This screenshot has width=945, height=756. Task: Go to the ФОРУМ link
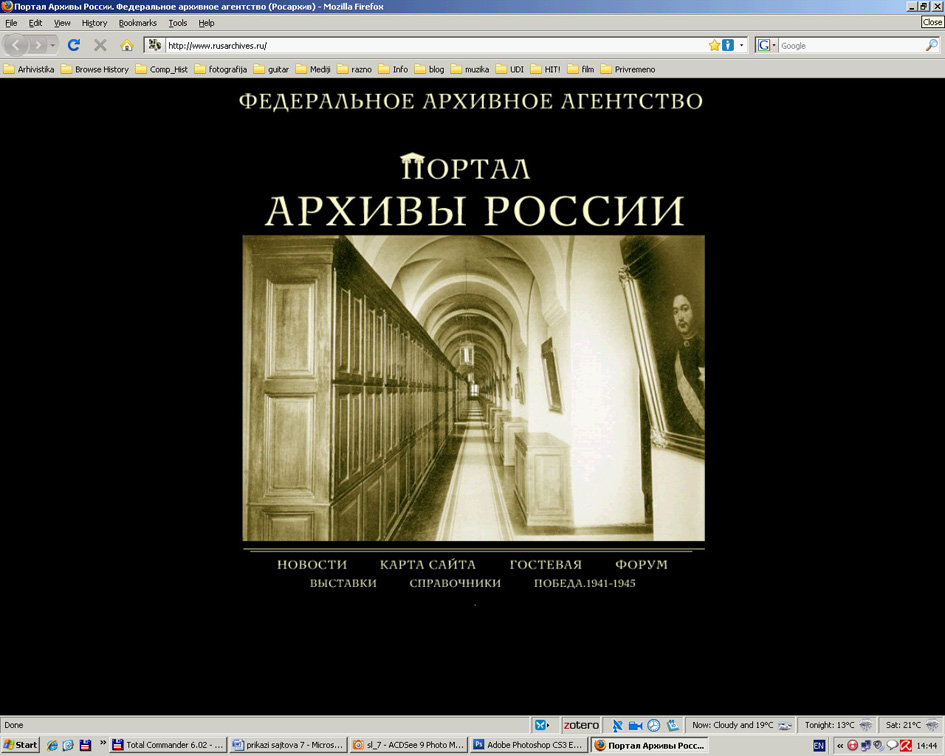641,565
